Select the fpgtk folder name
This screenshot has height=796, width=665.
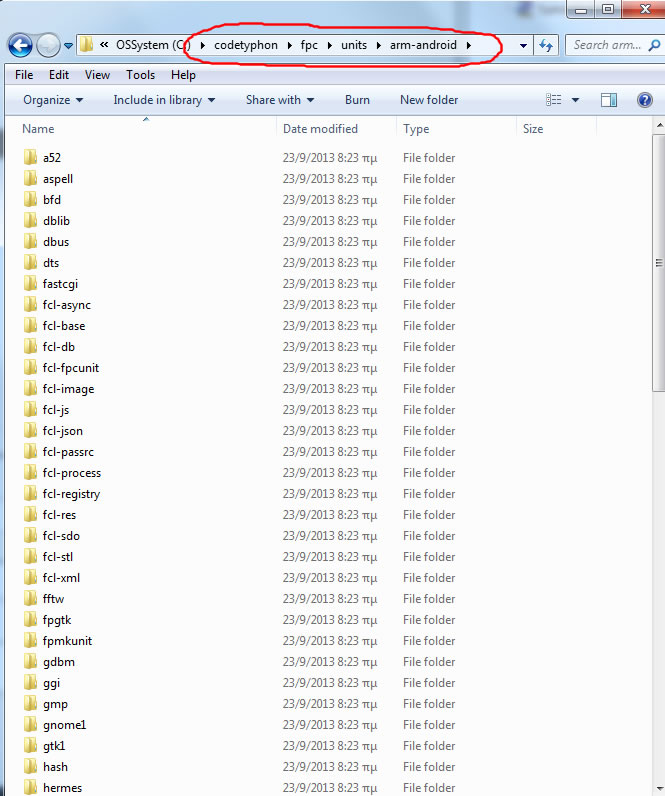(x=57, y=620)
